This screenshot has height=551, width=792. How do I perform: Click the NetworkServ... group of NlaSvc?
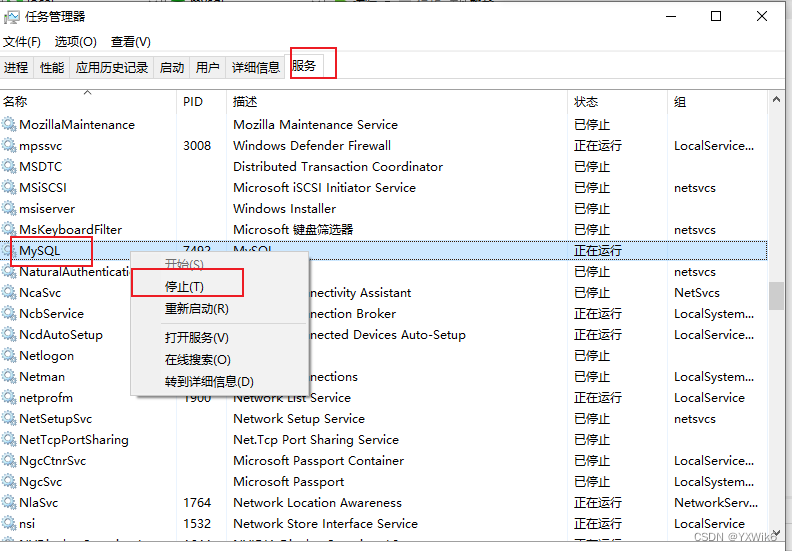716,503
